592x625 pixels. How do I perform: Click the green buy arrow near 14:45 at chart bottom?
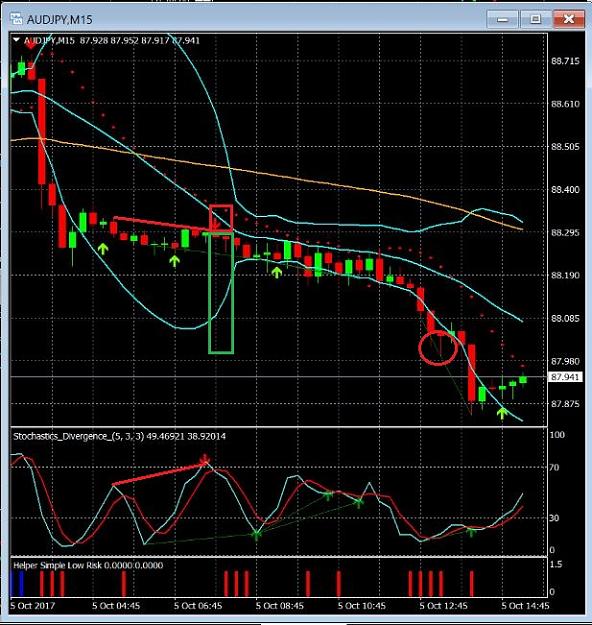[502, 413]
